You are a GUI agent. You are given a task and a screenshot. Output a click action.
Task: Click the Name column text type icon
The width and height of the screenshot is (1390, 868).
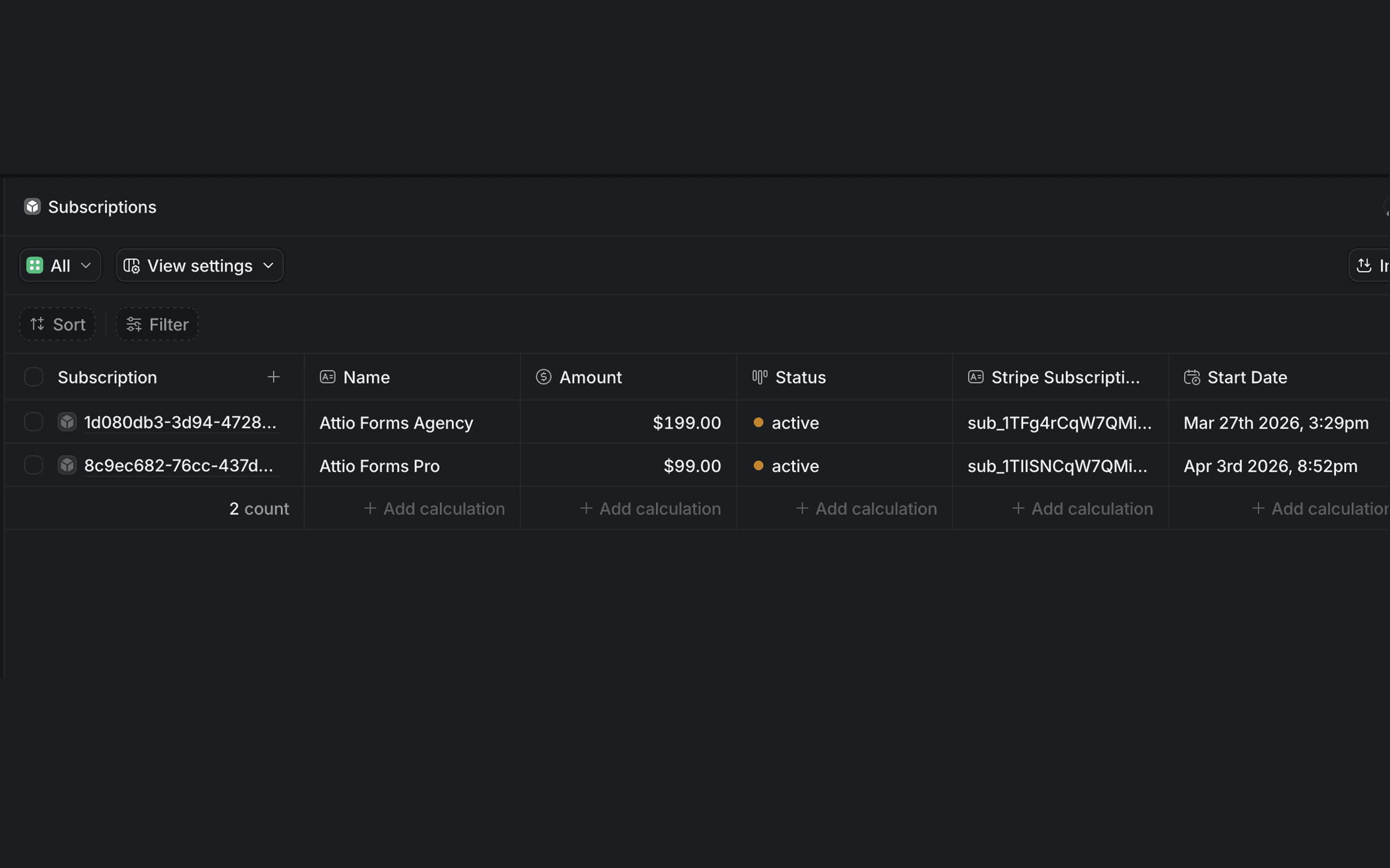[x=327, y=377]
